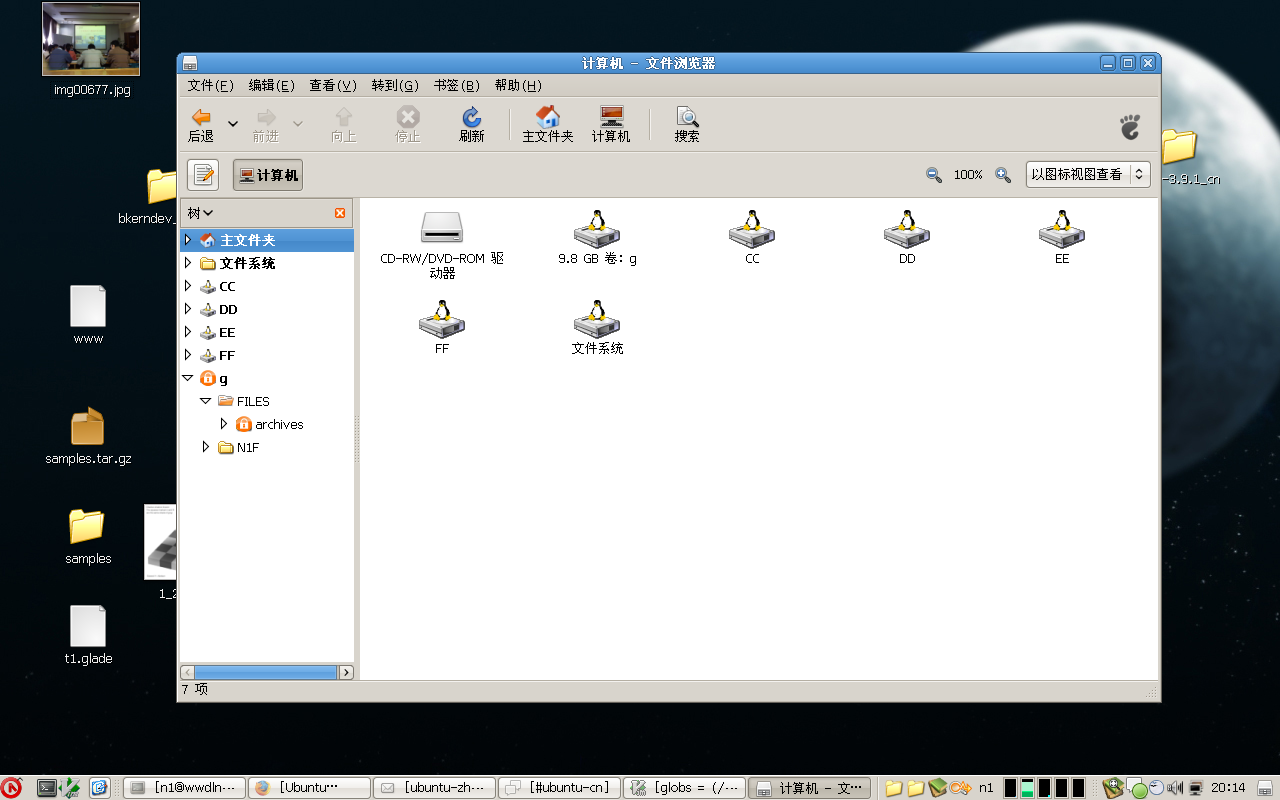Click the side pane horizontal scrollbar
Viewport: 1280px width, 800px height.
(265, 673)
